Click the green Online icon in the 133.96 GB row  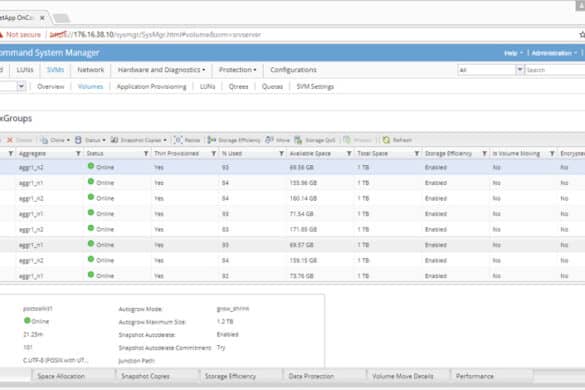tap(91, 182)
